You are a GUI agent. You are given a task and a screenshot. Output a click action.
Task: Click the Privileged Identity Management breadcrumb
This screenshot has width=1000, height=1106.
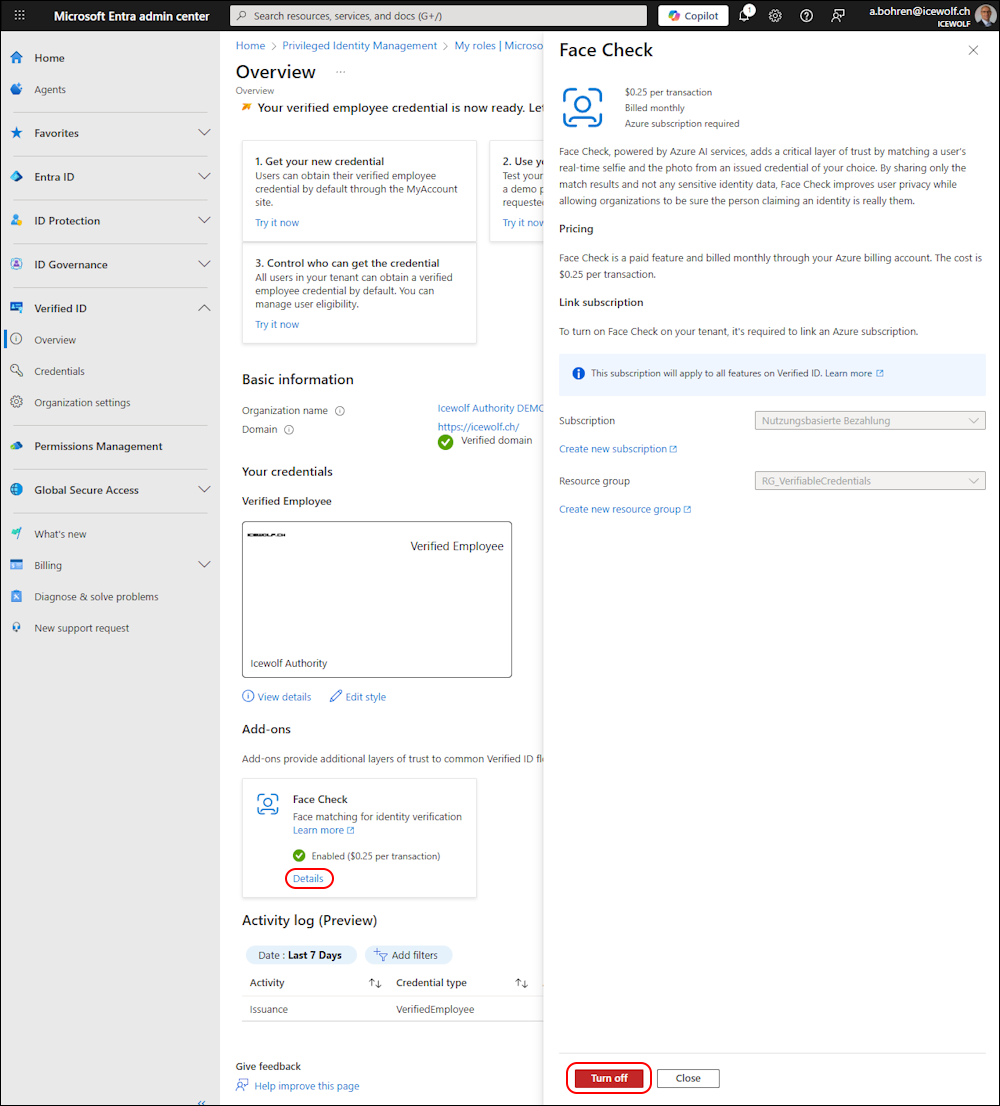(x=360, y=46)
